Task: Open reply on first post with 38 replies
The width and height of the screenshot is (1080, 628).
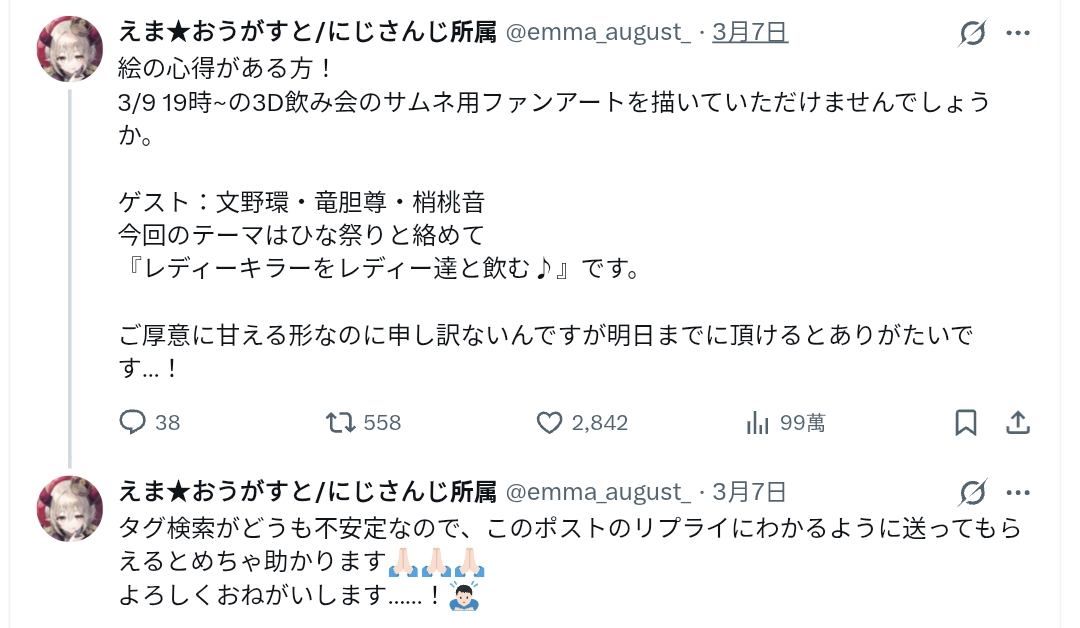Action: coord(149,422)
